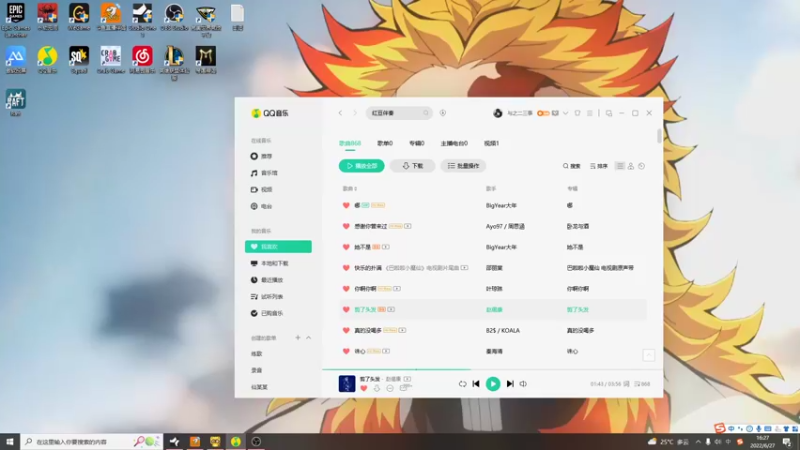Select the 歌单0 tab

(385, 143)
